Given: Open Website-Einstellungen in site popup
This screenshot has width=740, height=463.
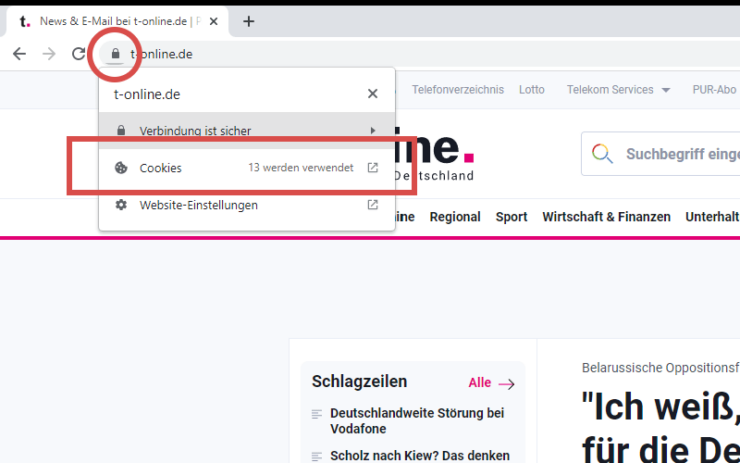Looking at the screenshot, I should [x=247, y=205].
